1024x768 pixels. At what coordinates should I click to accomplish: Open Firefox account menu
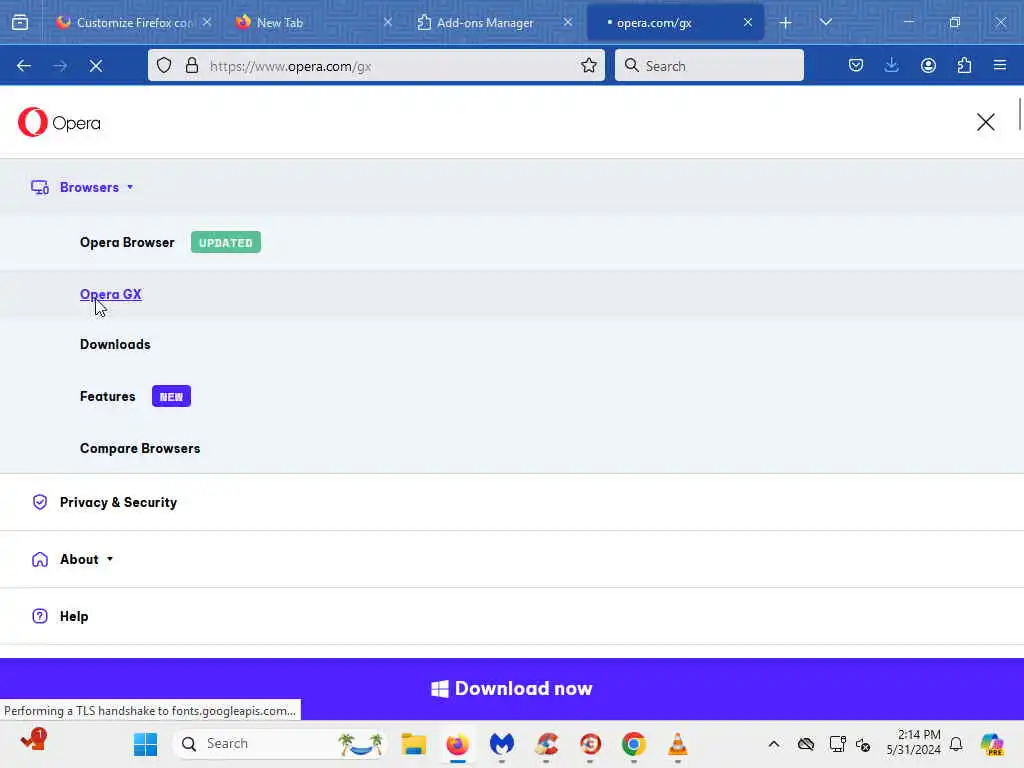coord(928,65)
